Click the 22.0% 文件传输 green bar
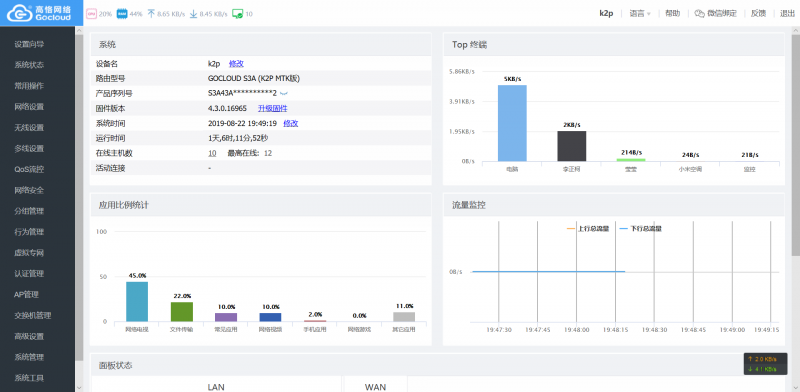This screenshot has width=800, height=392. click(182, 312)
